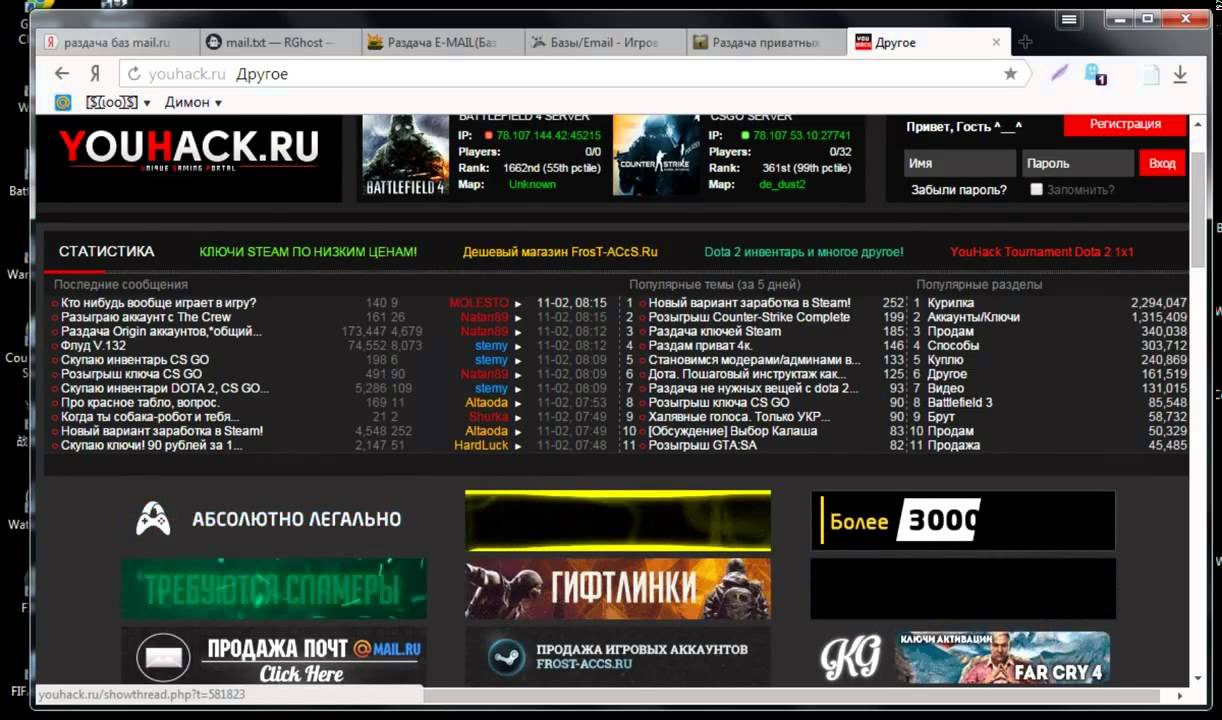Open thread Скупаю инвентарь CS GO

135,360
